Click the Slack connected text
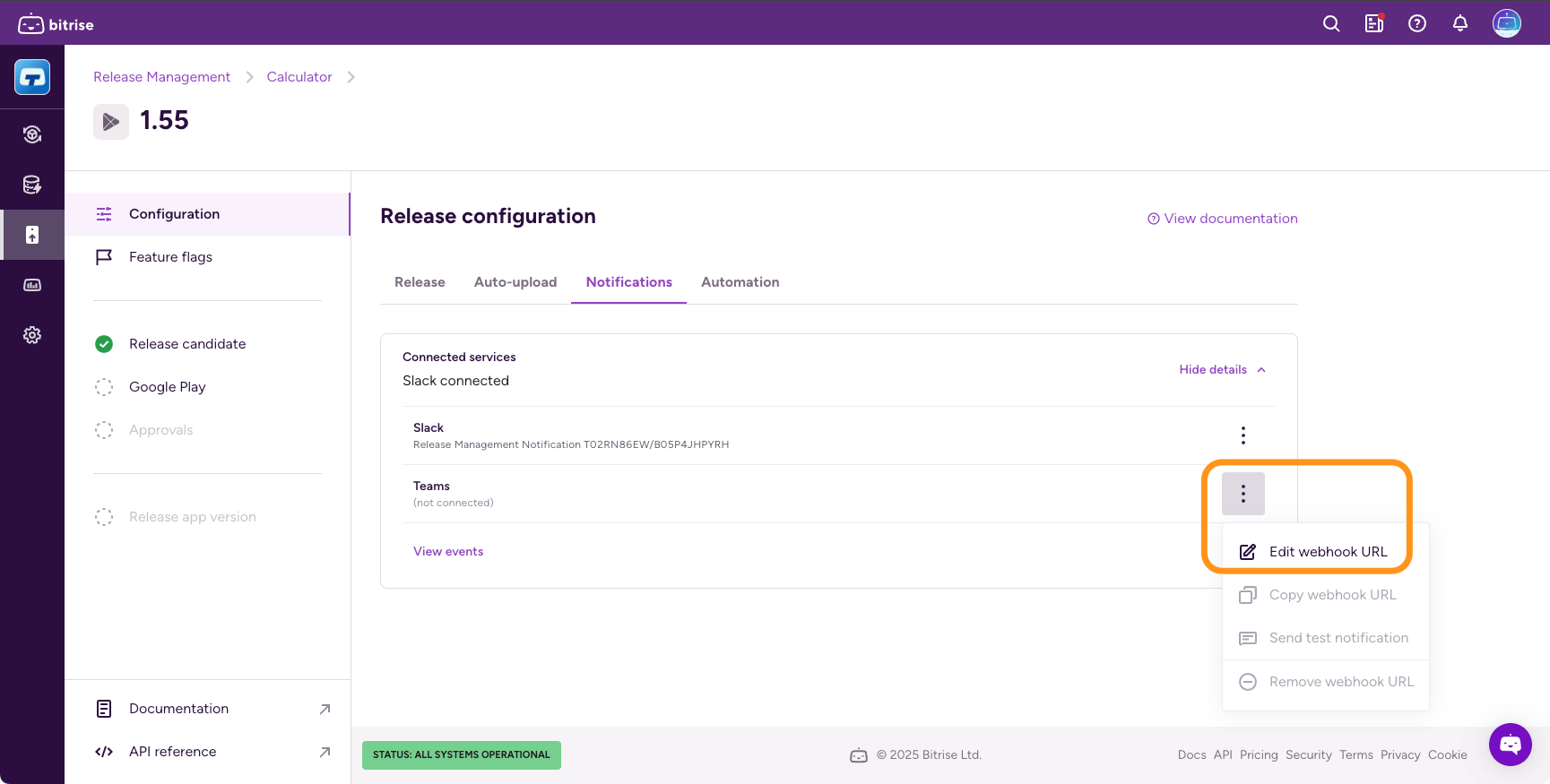The height and width of the screenshot is (784, 1550). point(455,381)
